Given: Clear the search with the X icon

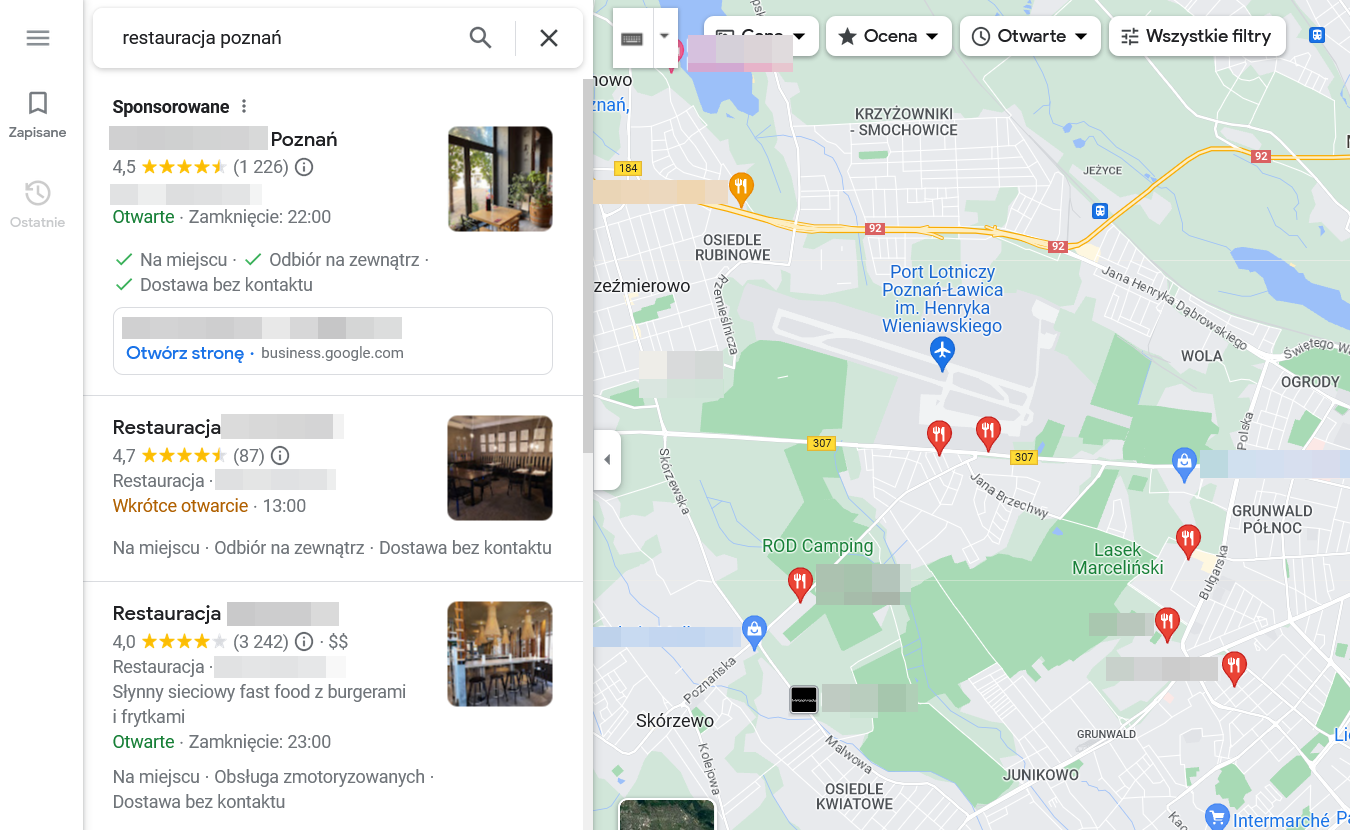Looking at the screenshot, I should click(549, 38).
